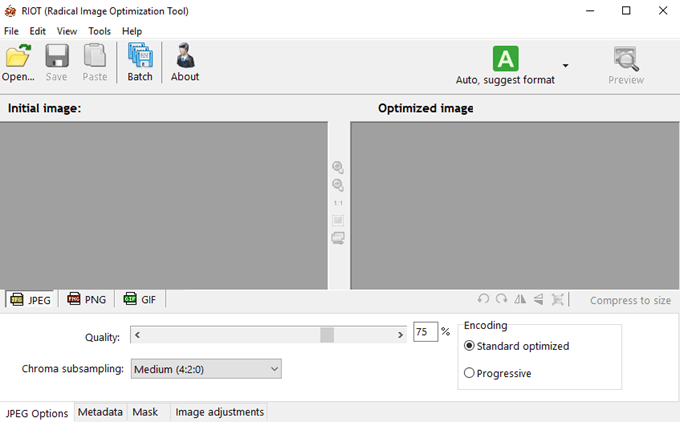Open the File menu
The height and width of the screenshot is (422, 680).
point(11,31)
